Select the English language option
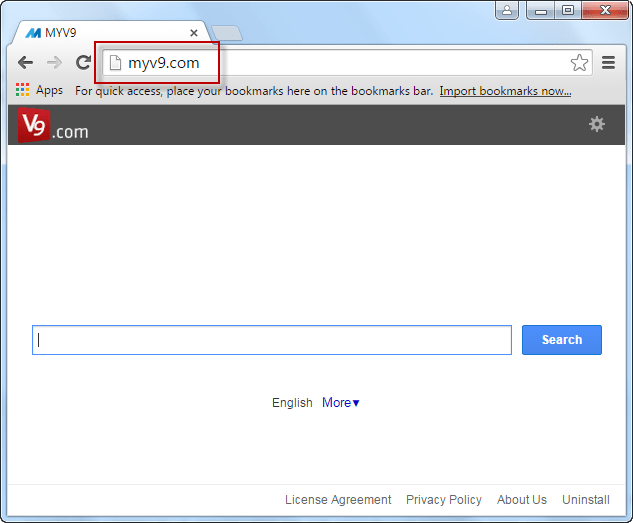 [x=292, y=402]
